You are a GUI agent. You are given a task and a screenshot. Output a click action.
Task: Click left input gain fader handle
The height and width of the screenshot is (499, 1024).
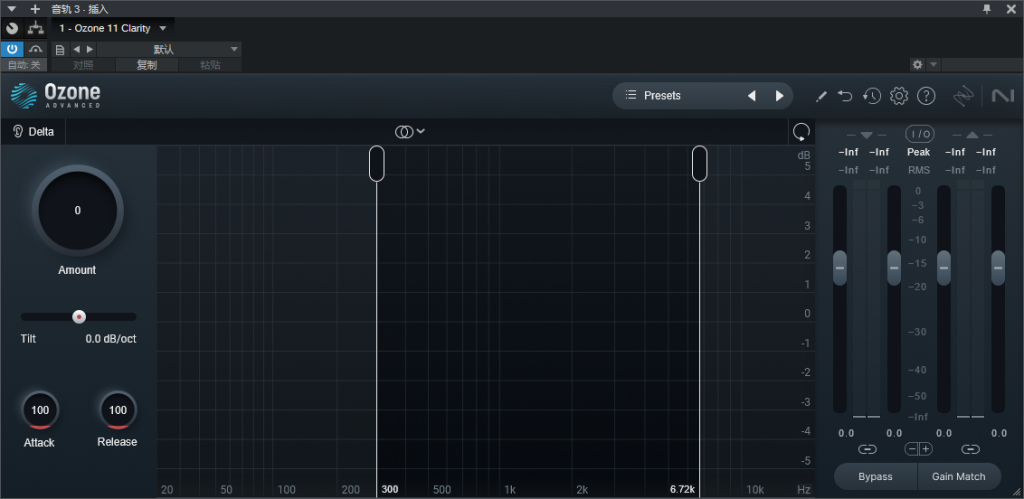[840, 268]
